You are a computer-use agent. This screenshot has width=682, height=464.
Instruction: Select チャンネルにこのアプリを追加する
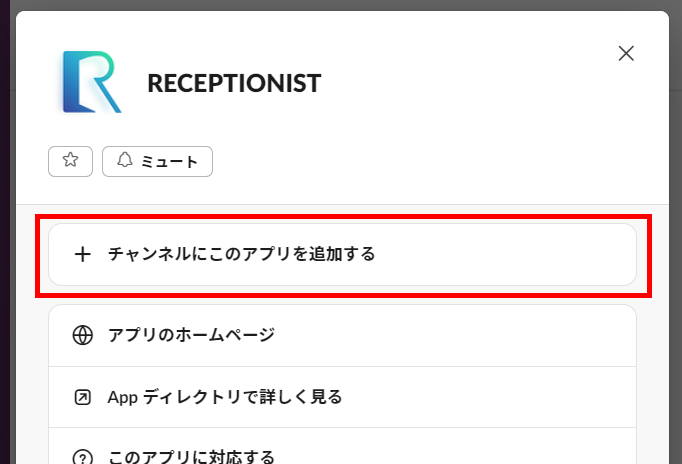pos(241,254)
